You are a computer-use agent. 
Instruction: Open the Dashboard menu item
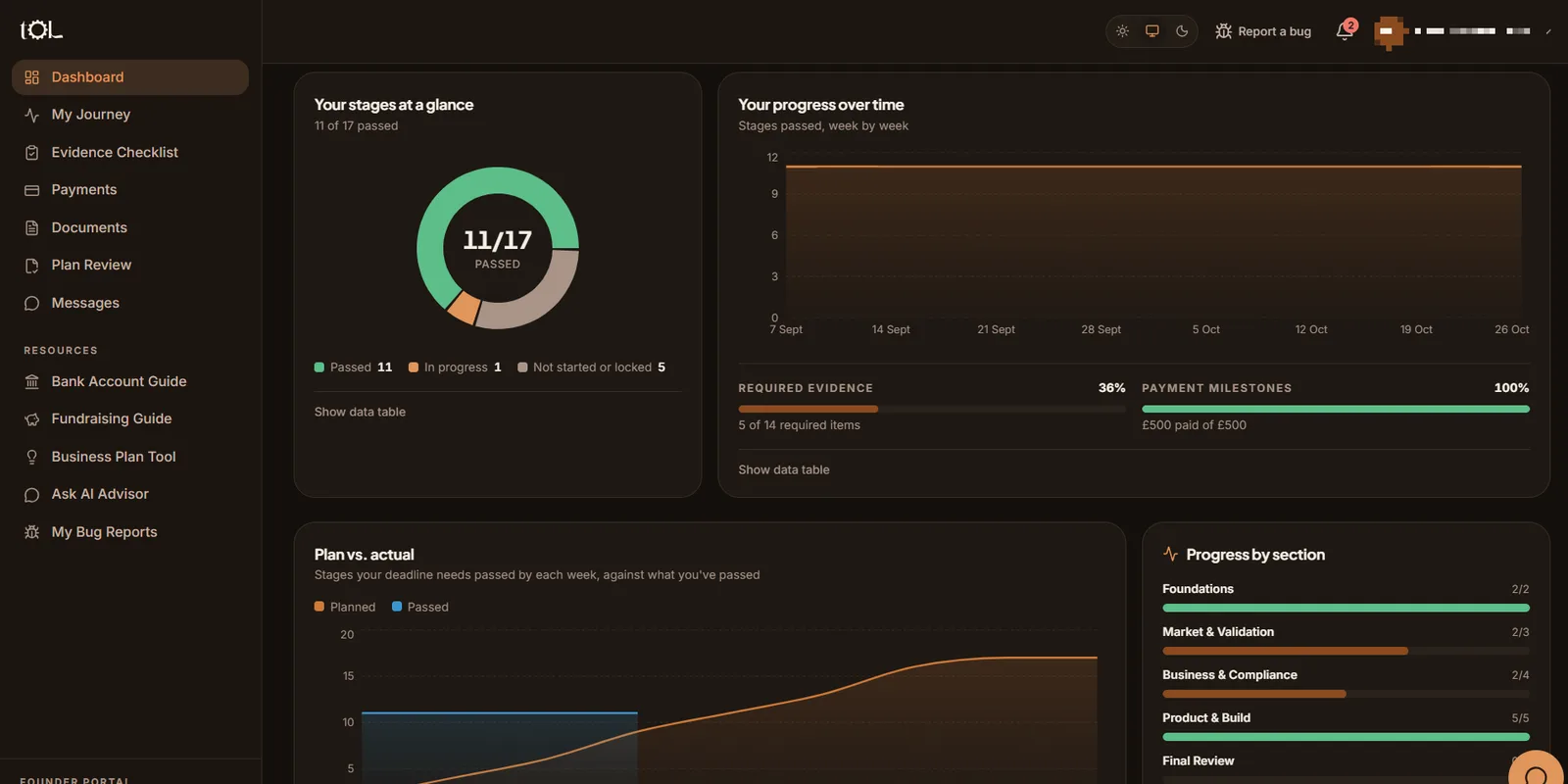130,77
